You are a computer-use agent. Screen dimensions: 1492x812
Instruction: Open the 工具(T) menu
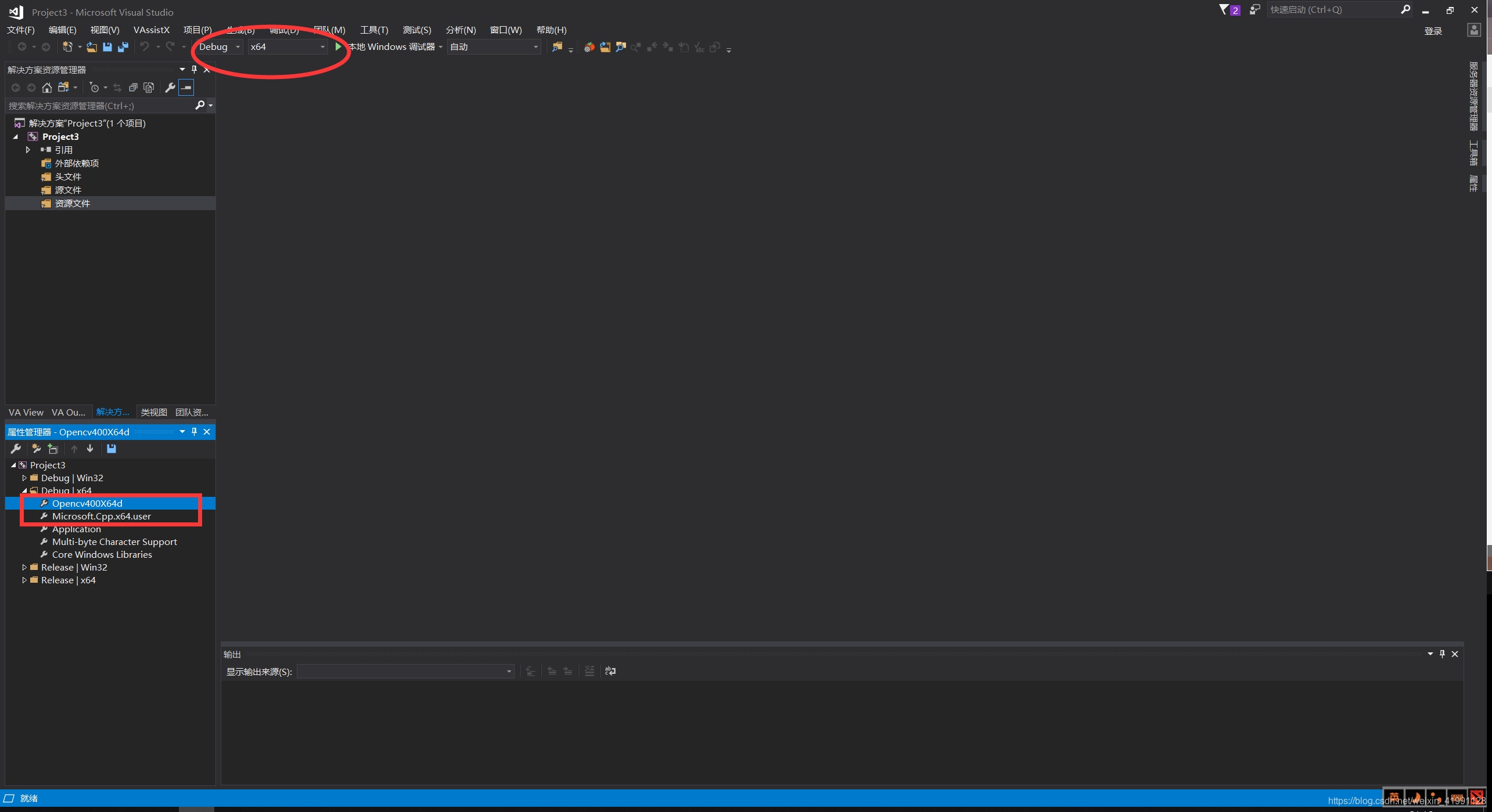373,30
